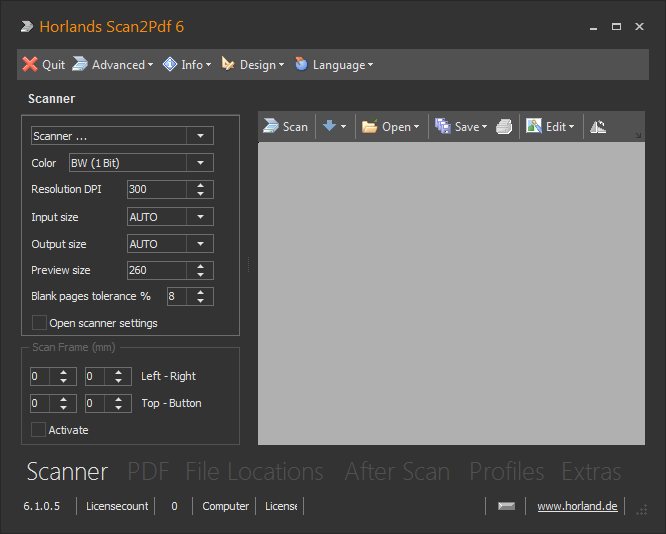Click the scanner icon in status bar
The height and width of the screenshot is (534, 666).
(x=506, y=506)
